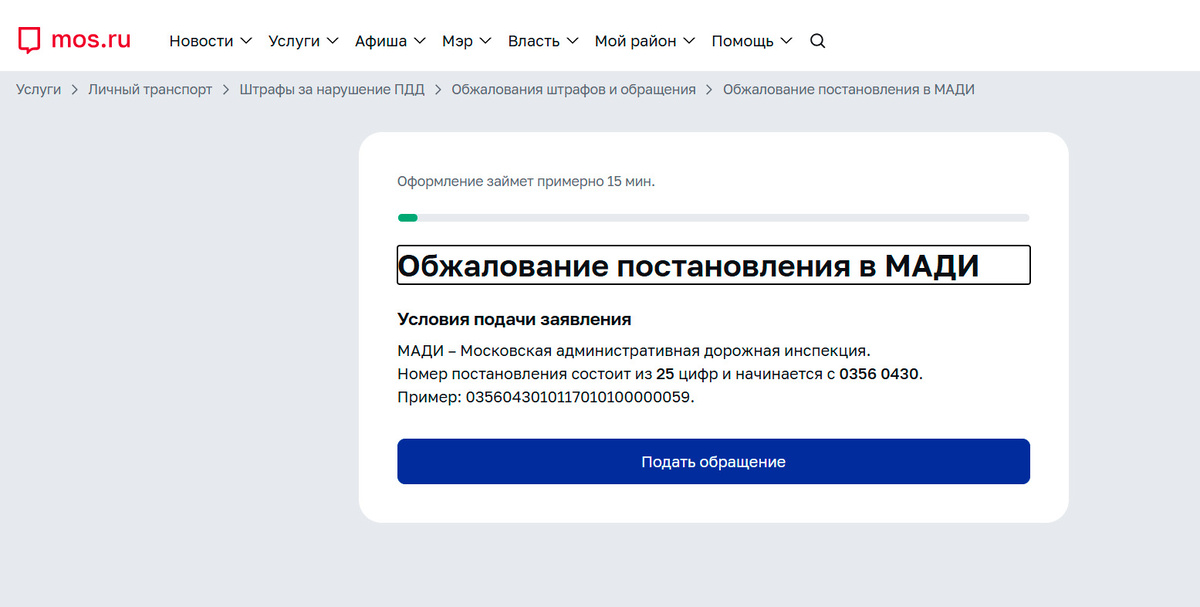
Task: Click line МАДИ – Московская административная дорожная инспекция
Action: tap(634, 351)
